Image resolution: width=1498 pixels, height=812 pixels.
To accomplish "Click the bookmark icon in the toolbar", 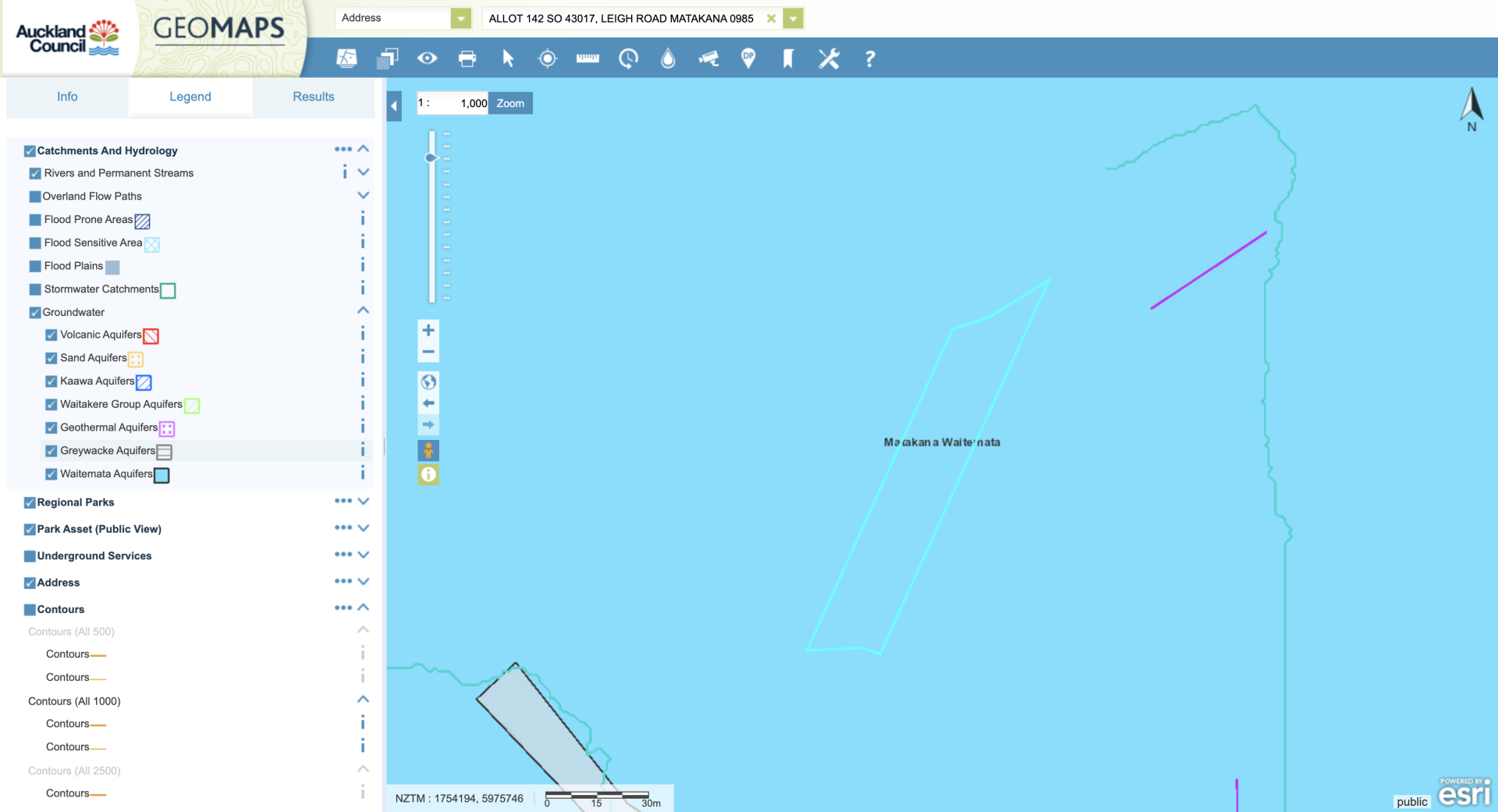I will (x=788, y=59).
